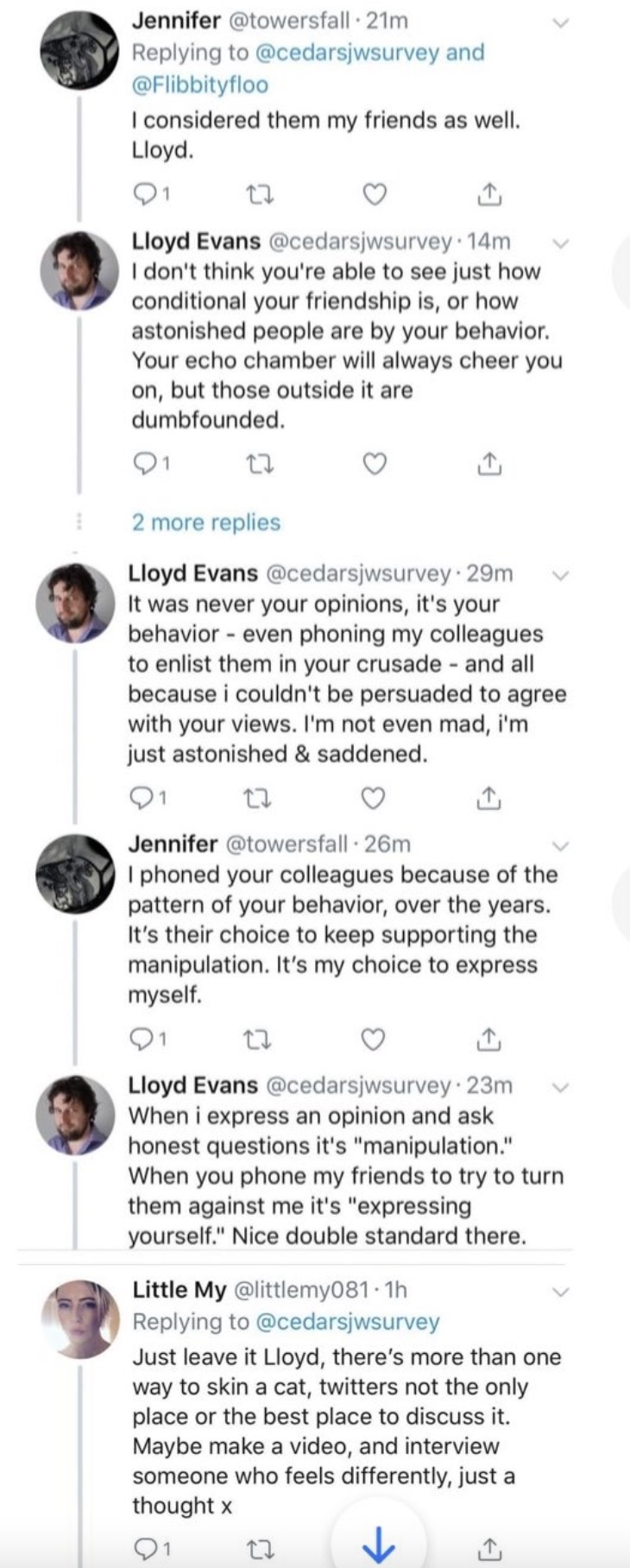Screen dimensions: 630x1568
Task: Open @Flibbityfloo mention link
Action: tap(199, 85)
